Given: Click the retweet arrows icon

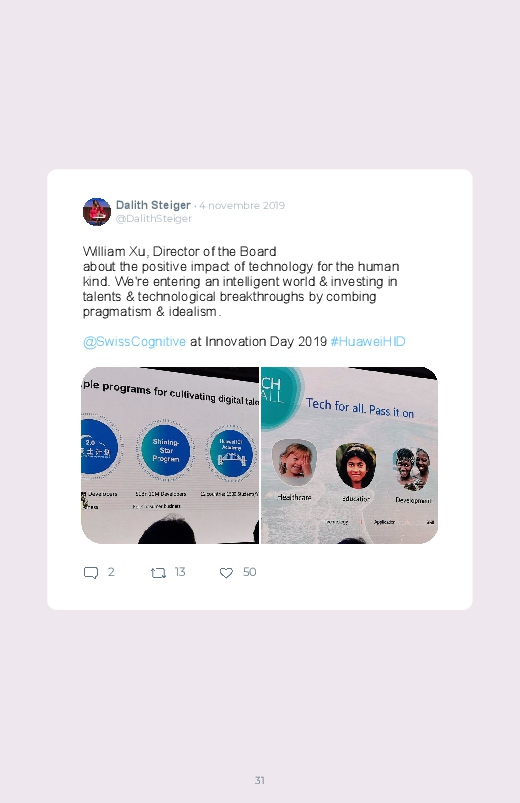Looking at the screenshot, I should click(158, 573).
